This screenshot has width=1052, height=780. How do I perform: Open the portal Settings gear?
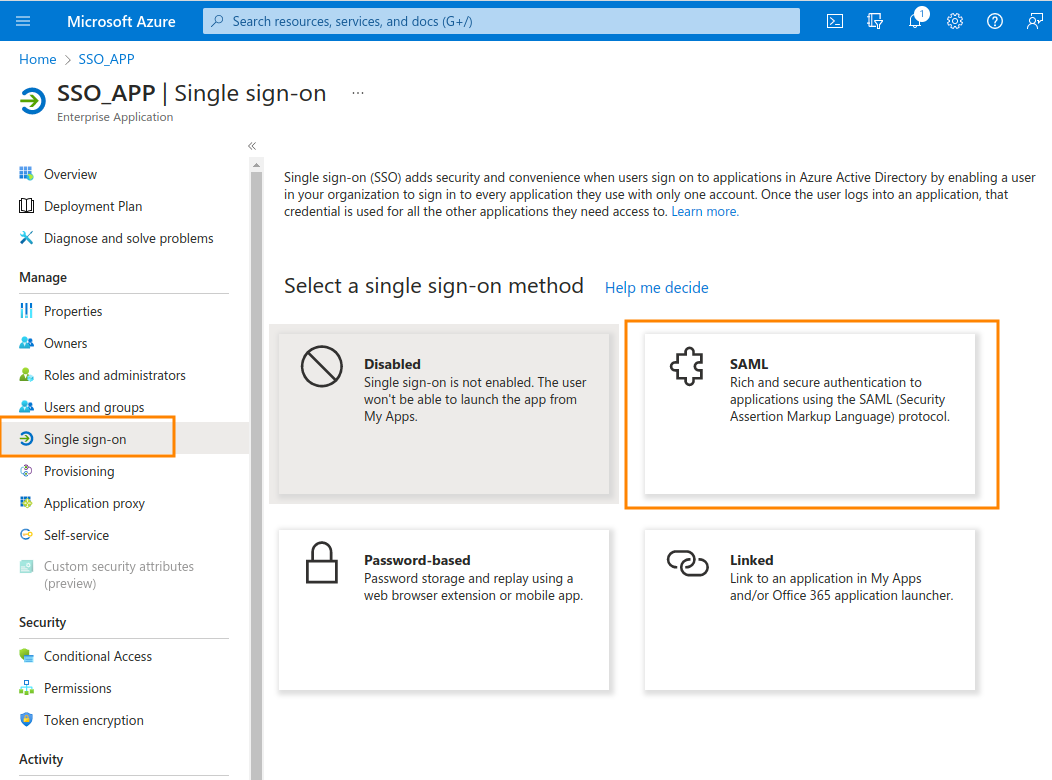(955, 21)
